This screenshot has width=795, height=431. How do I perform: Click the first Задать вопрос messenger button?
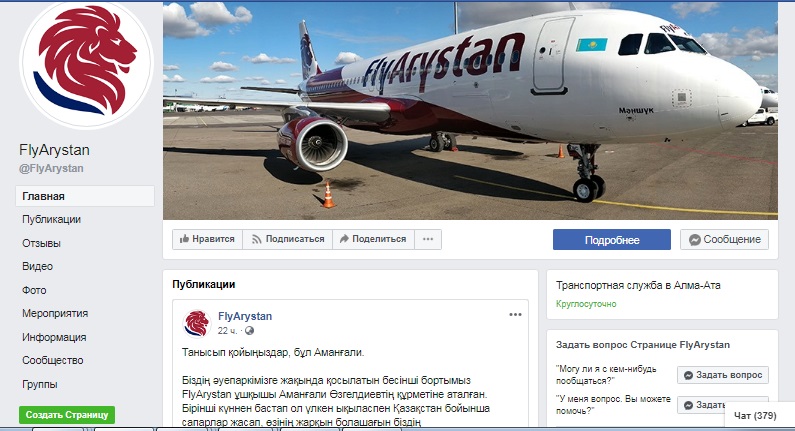pyautogui.click(x=723, y=375)
